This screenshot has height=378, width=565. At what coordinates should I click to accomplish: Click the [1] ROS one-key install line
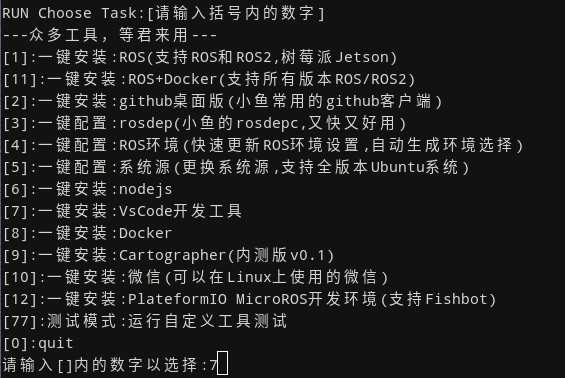200,57
